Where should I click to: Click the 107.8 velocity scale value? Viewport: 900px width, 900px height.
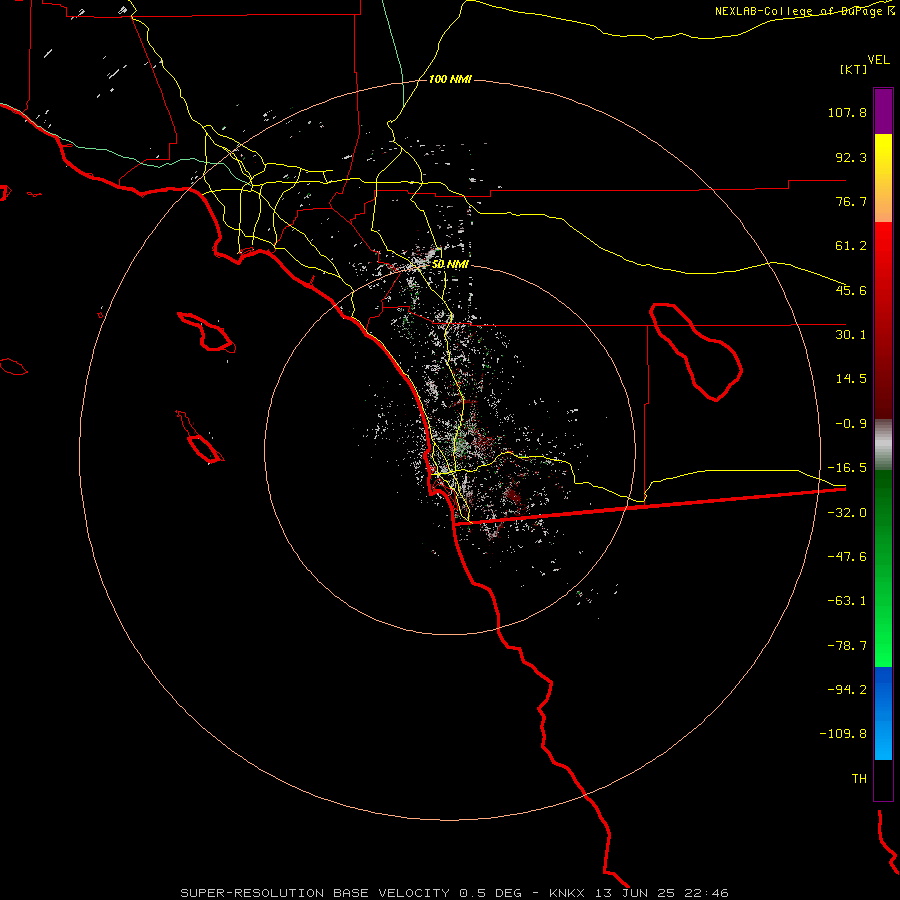coord(847,112)
